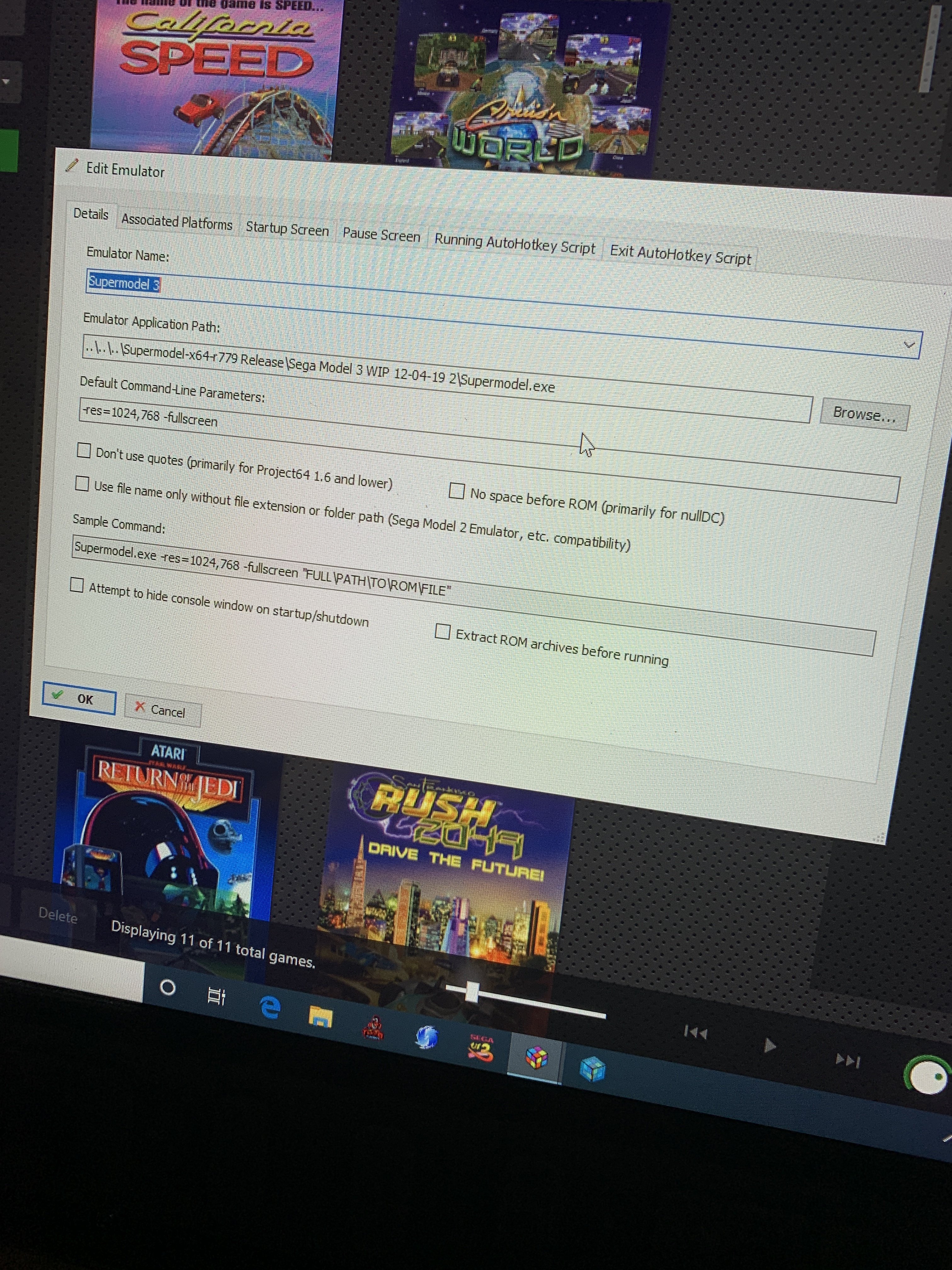Open the Running AutoHotkey Script tab
The height and width of the screenshot is (1270, 952).
[x=514, y=244]
